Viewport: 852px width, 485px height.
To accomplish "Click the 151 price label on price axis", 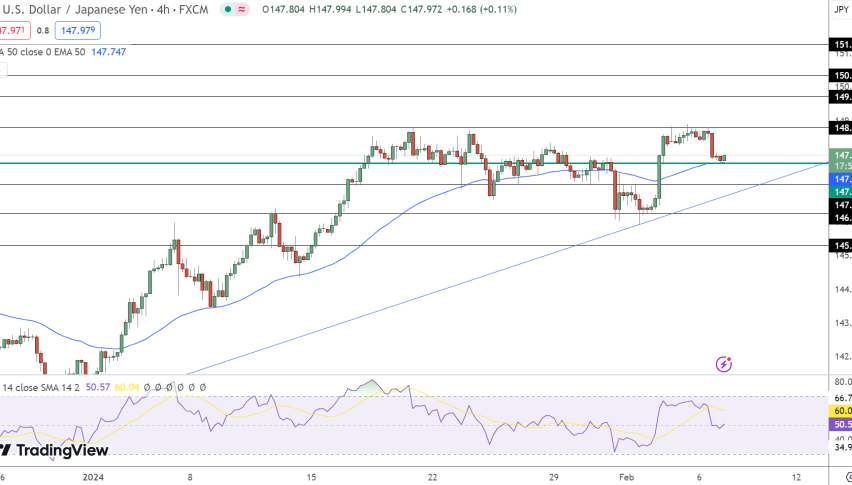I will [841, 45].
